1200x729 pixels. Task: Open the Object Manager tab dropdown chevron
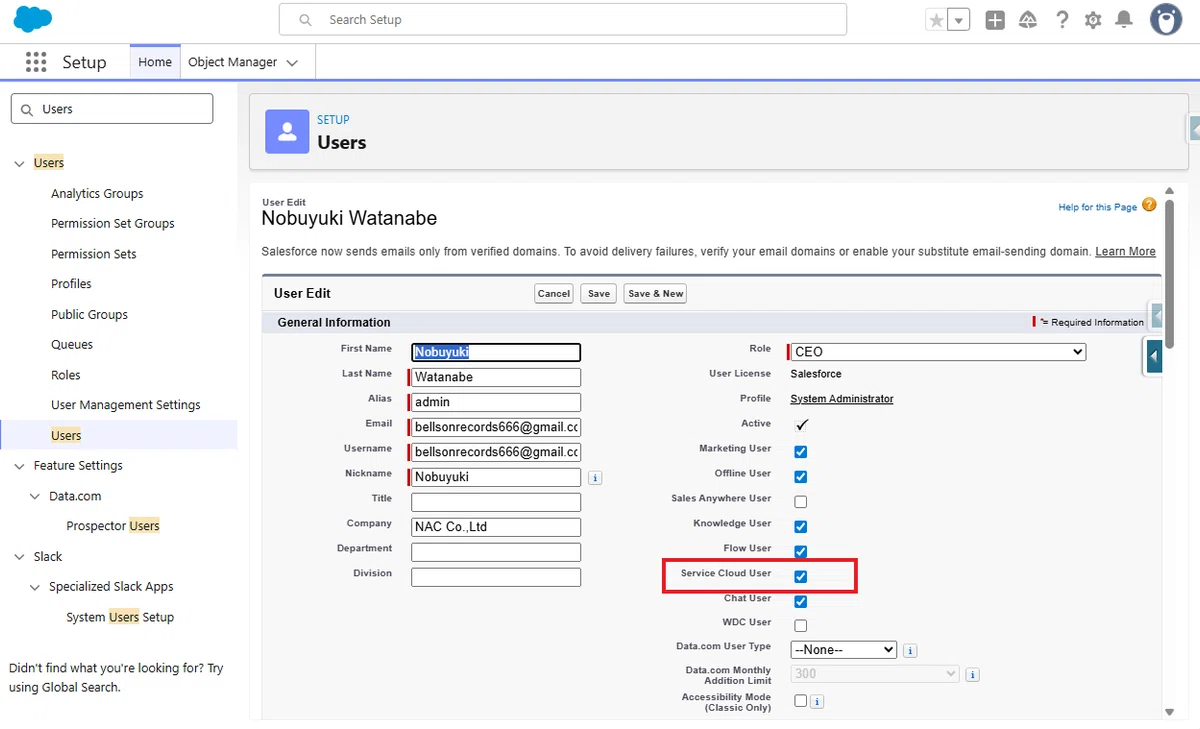292,62
